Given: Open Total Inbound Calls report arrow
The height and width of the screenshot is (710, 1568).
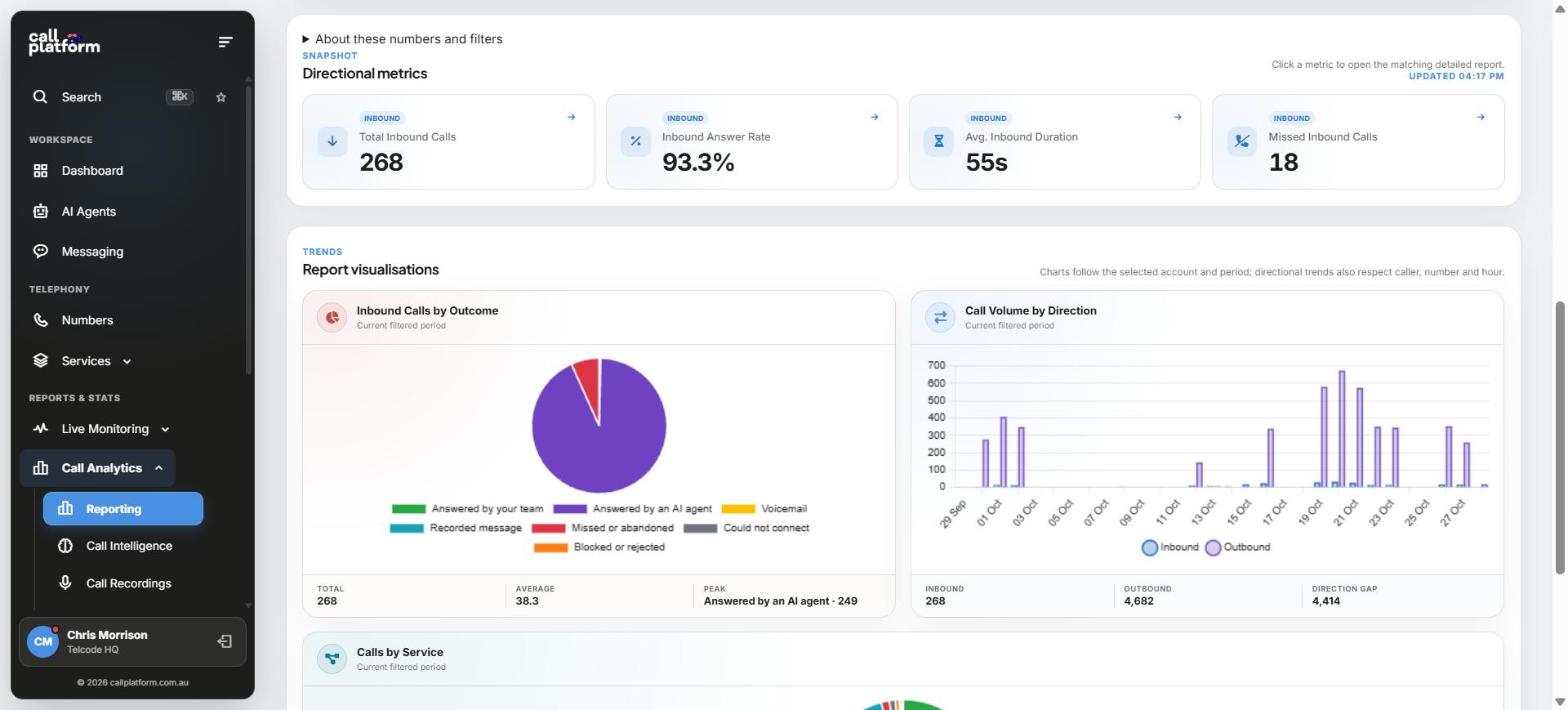Looking at the screenshot, I should point(571,117).
